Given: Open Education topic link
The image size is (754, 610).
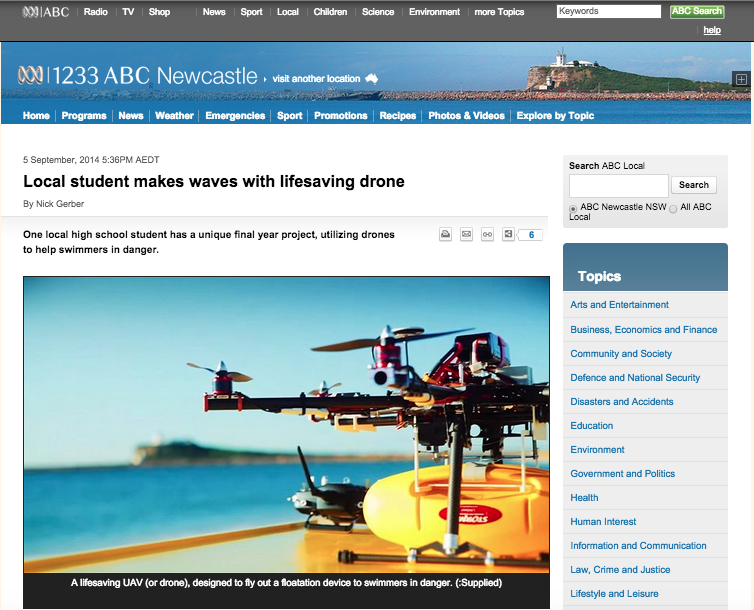Looking at the screenshot, I should point(591,426).
